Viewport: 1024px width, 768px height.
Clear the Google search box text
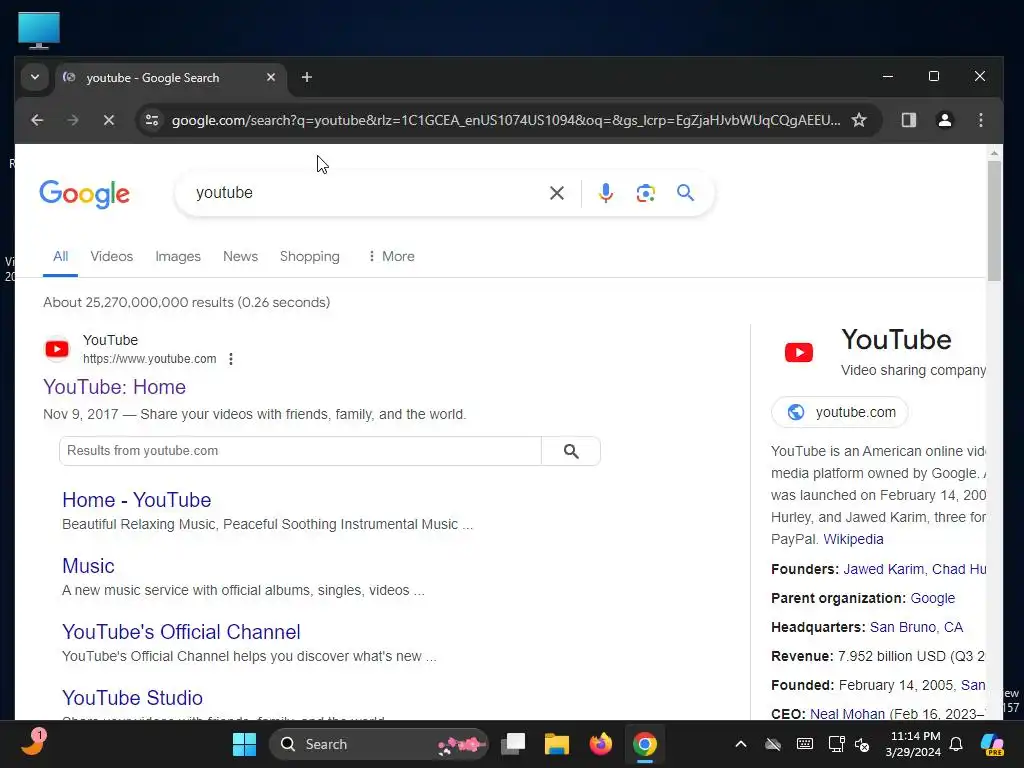[x=557, y=193]
